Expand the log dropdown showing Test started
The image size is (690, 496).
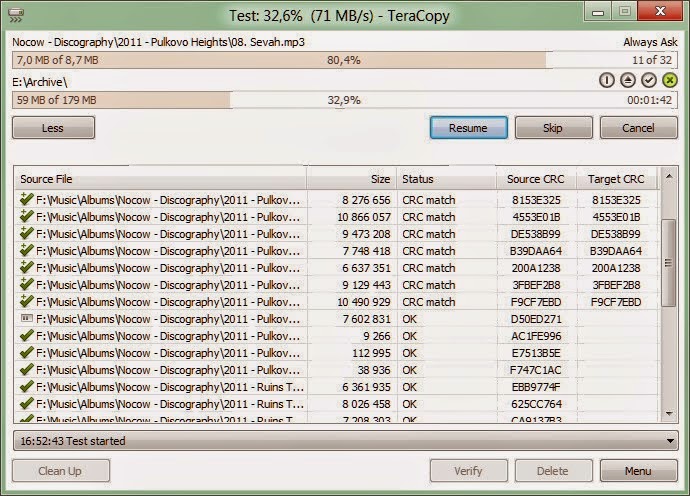[x=670, y=441]
